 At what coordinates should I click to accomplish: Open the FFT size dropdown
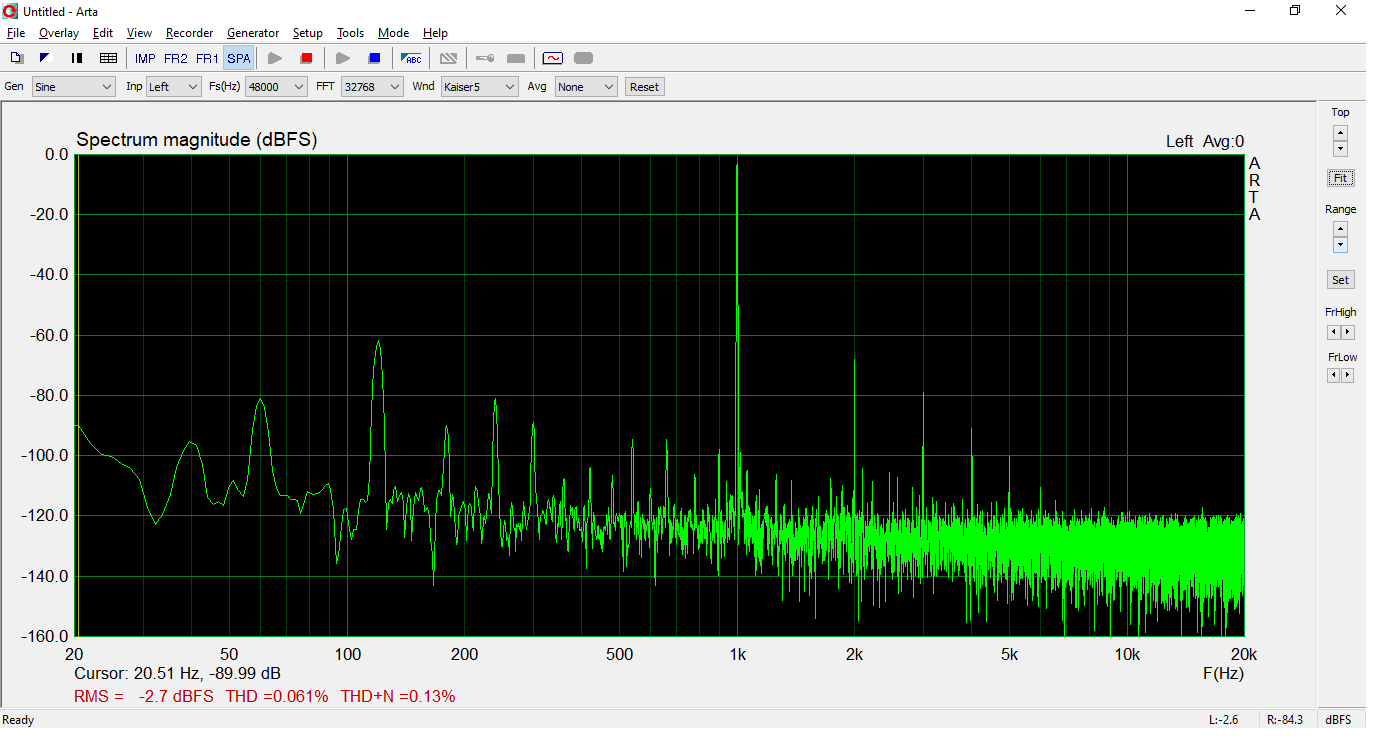pyautogui.click(x=372, y=87)
